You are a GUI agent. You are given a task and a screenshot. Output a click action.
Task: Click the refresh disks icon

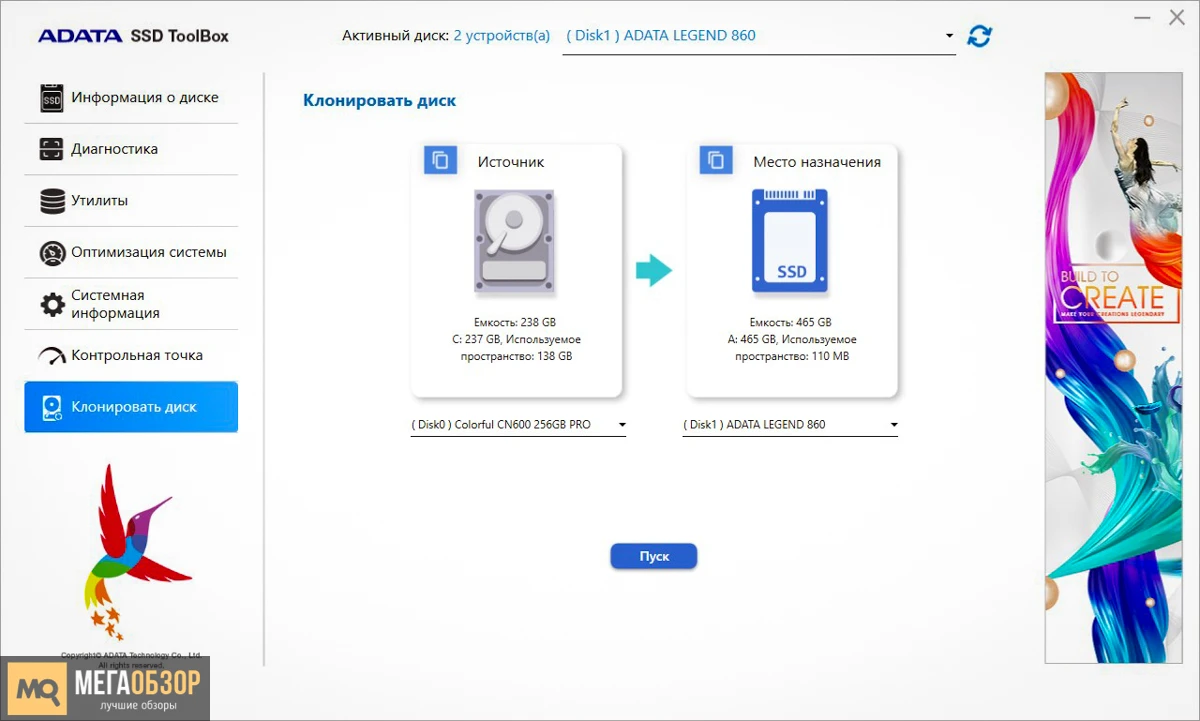click(x=979, y=36)
